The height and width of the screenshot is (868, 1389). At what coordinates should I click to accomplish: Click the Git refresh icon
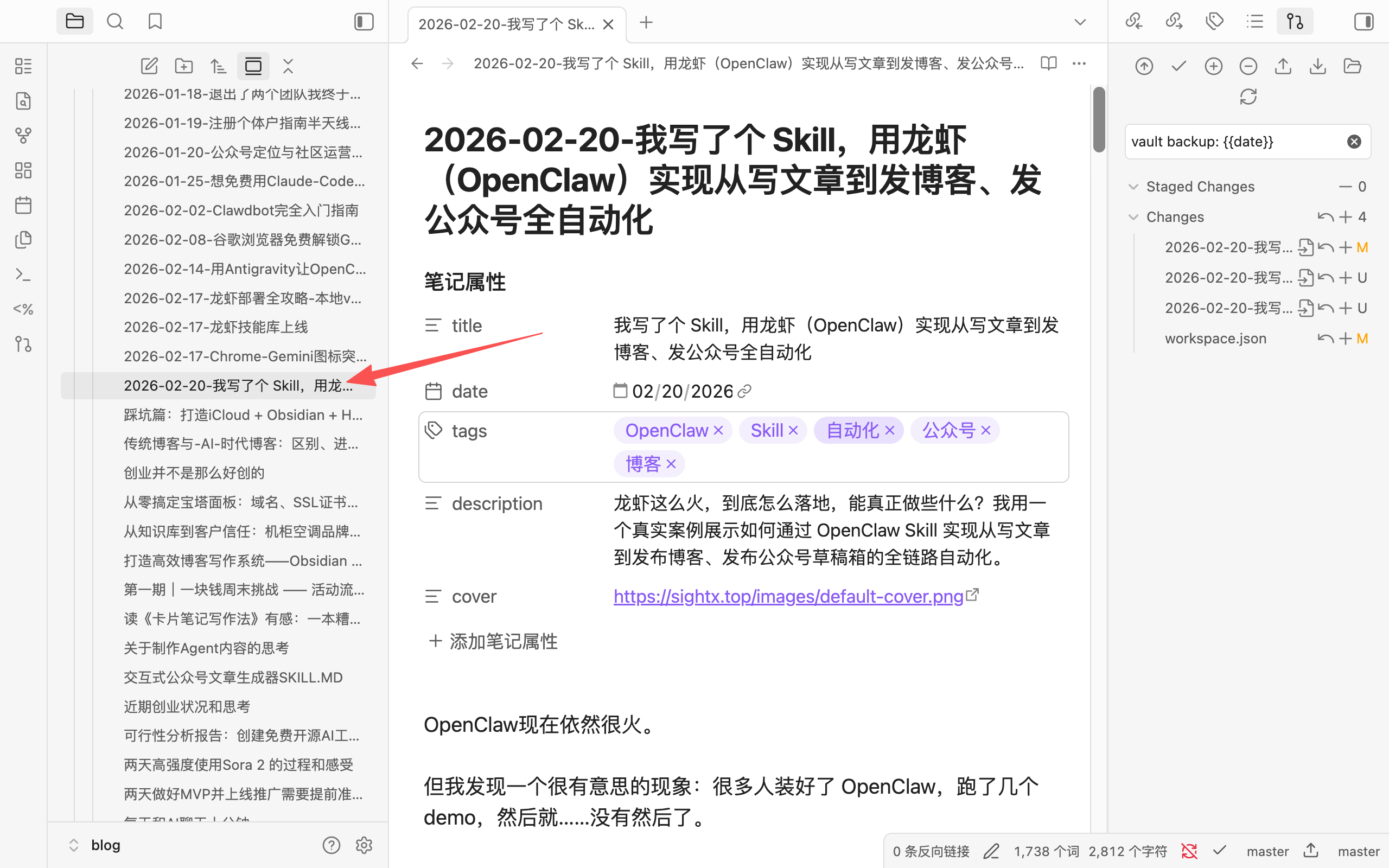tap(1248, 97)
